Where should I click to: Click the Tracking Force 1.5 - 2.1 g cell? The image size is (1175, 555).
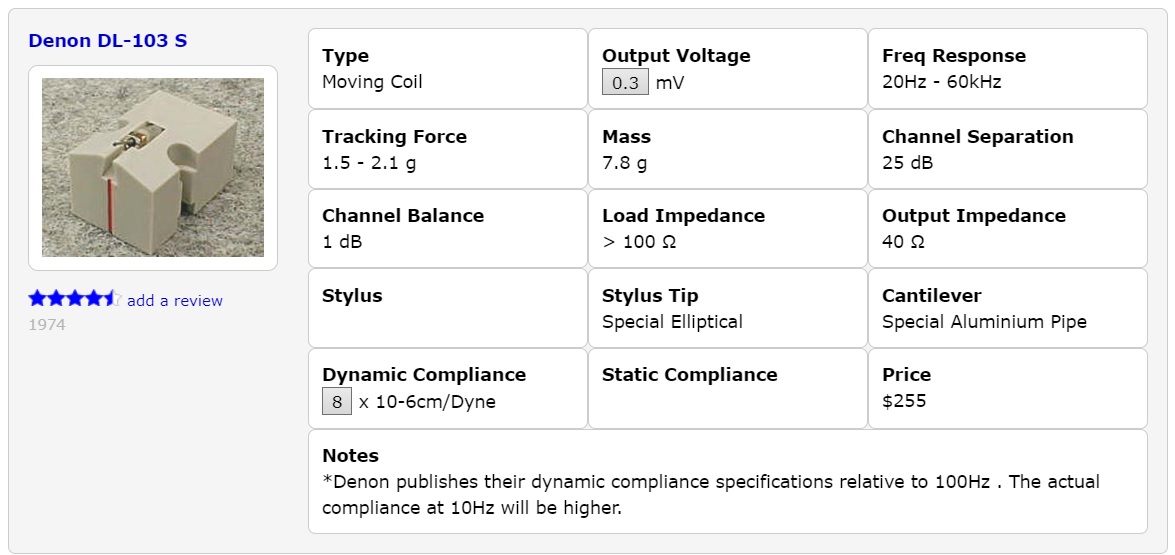tap(447, 149)
